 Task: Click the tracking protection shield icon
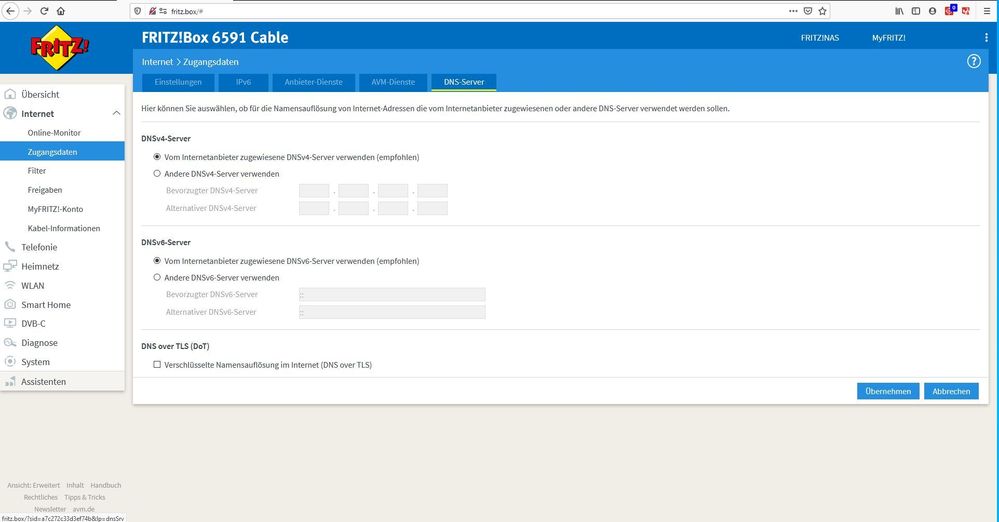click(x=138, y=11)
